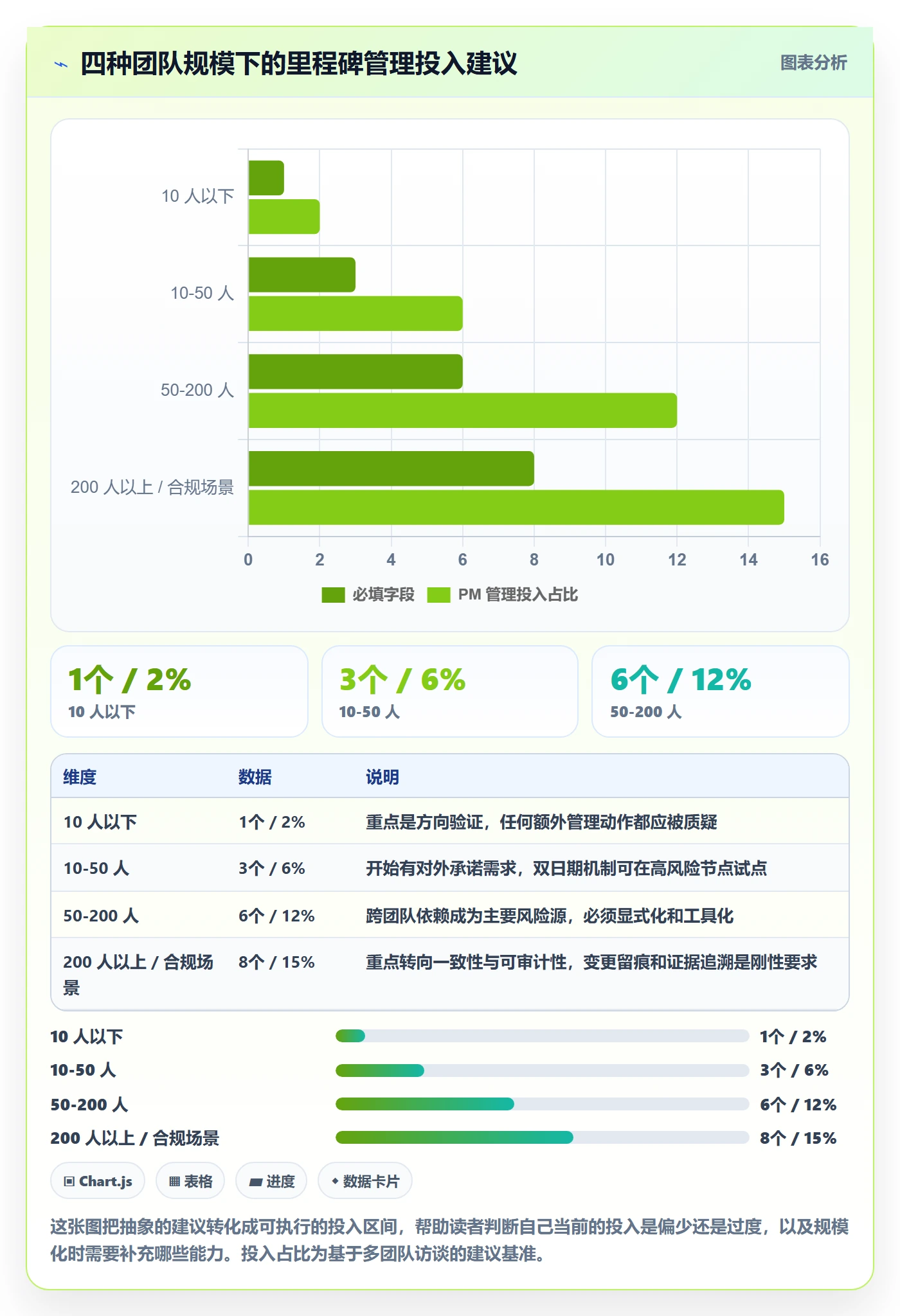Click the title 四种团队规模下的里程碑管理投入建议
900x1316 pixels.
(299, 64)
